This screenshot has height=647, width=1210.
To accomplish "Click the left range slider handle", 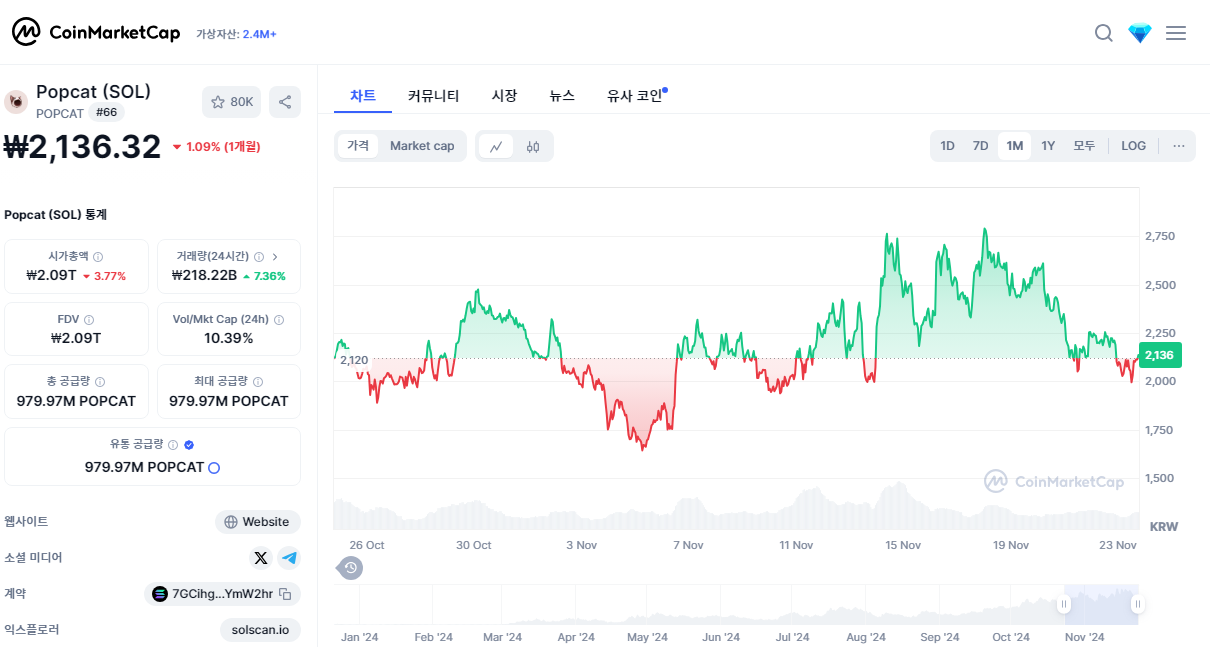I will point(1064,604).
